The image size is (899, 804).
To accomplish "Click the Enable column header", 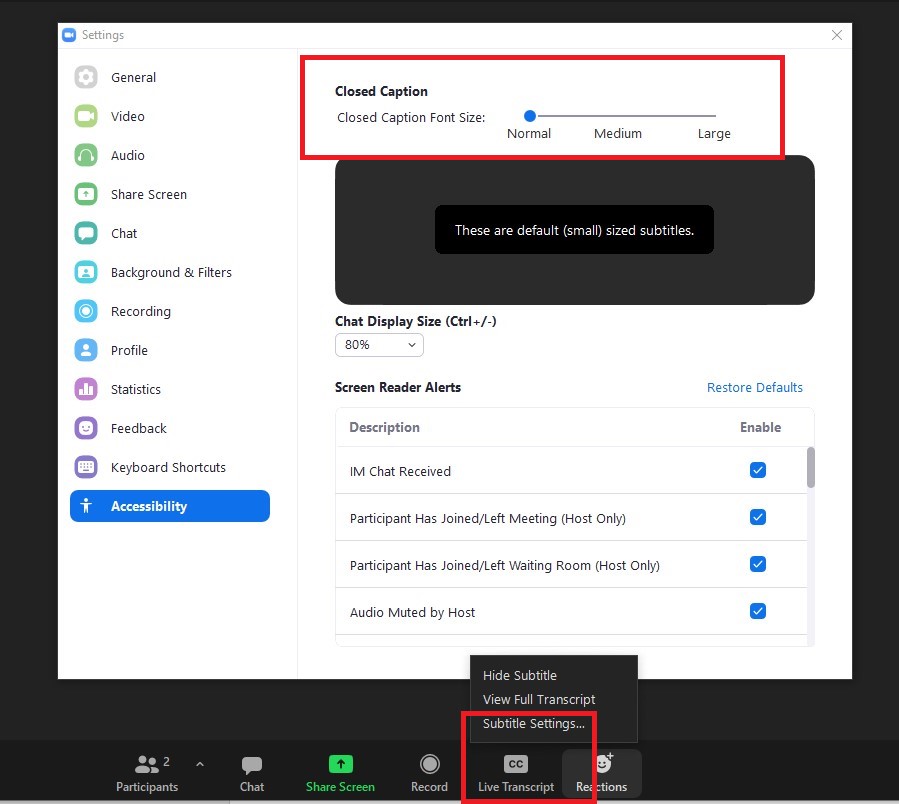I will (760, 427).
